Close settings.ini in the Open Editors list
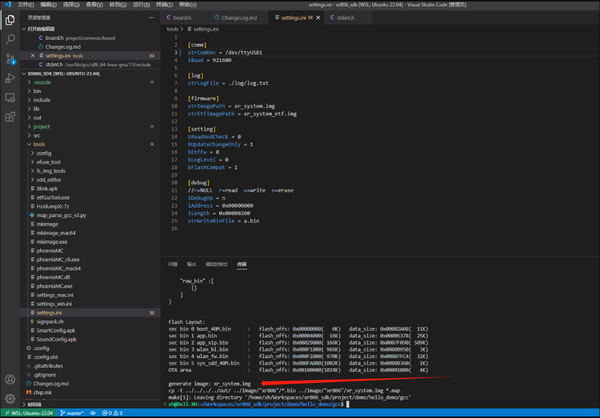Viewport: 600px width, 418px height. [x=33, y=56]
